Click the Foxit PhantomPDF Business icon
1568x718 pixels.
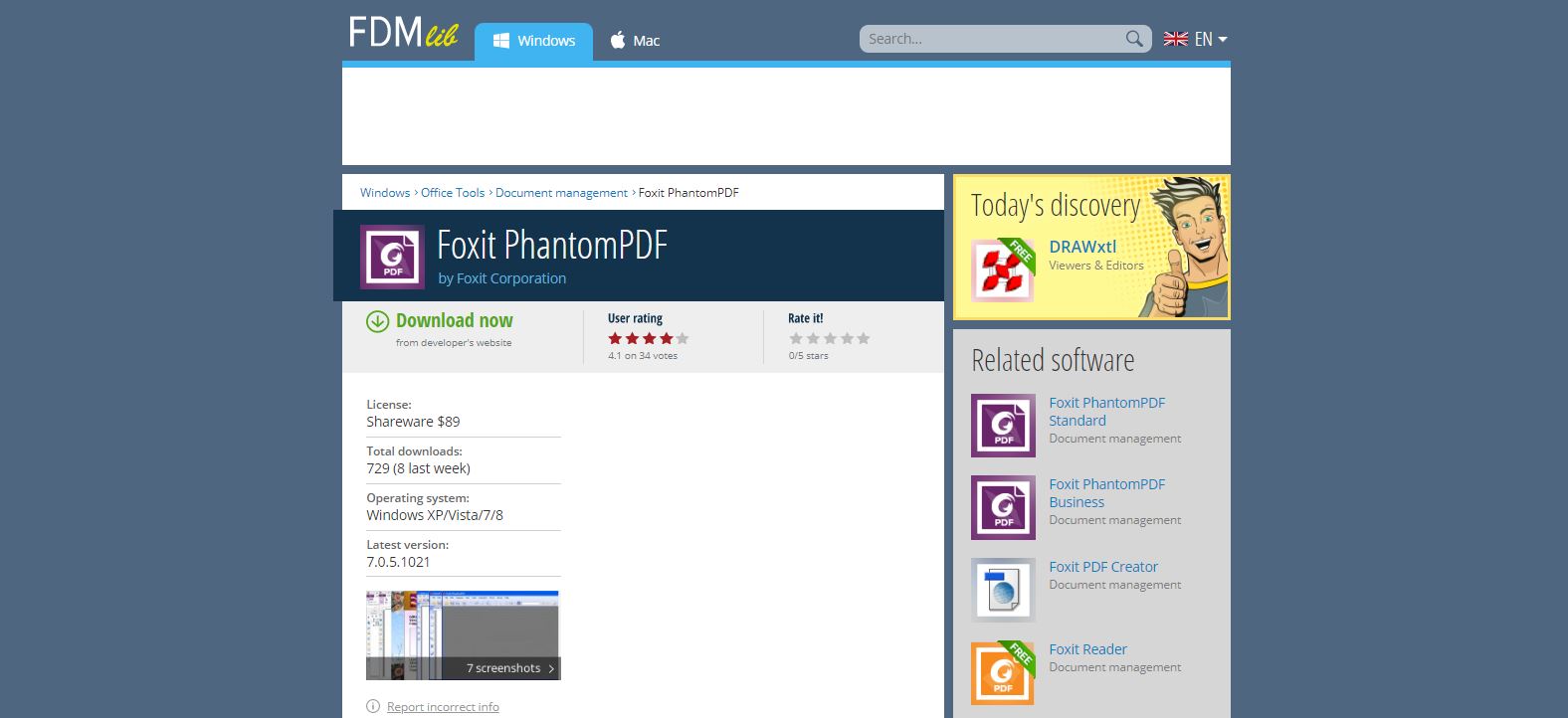click(x=1003, y=507)
